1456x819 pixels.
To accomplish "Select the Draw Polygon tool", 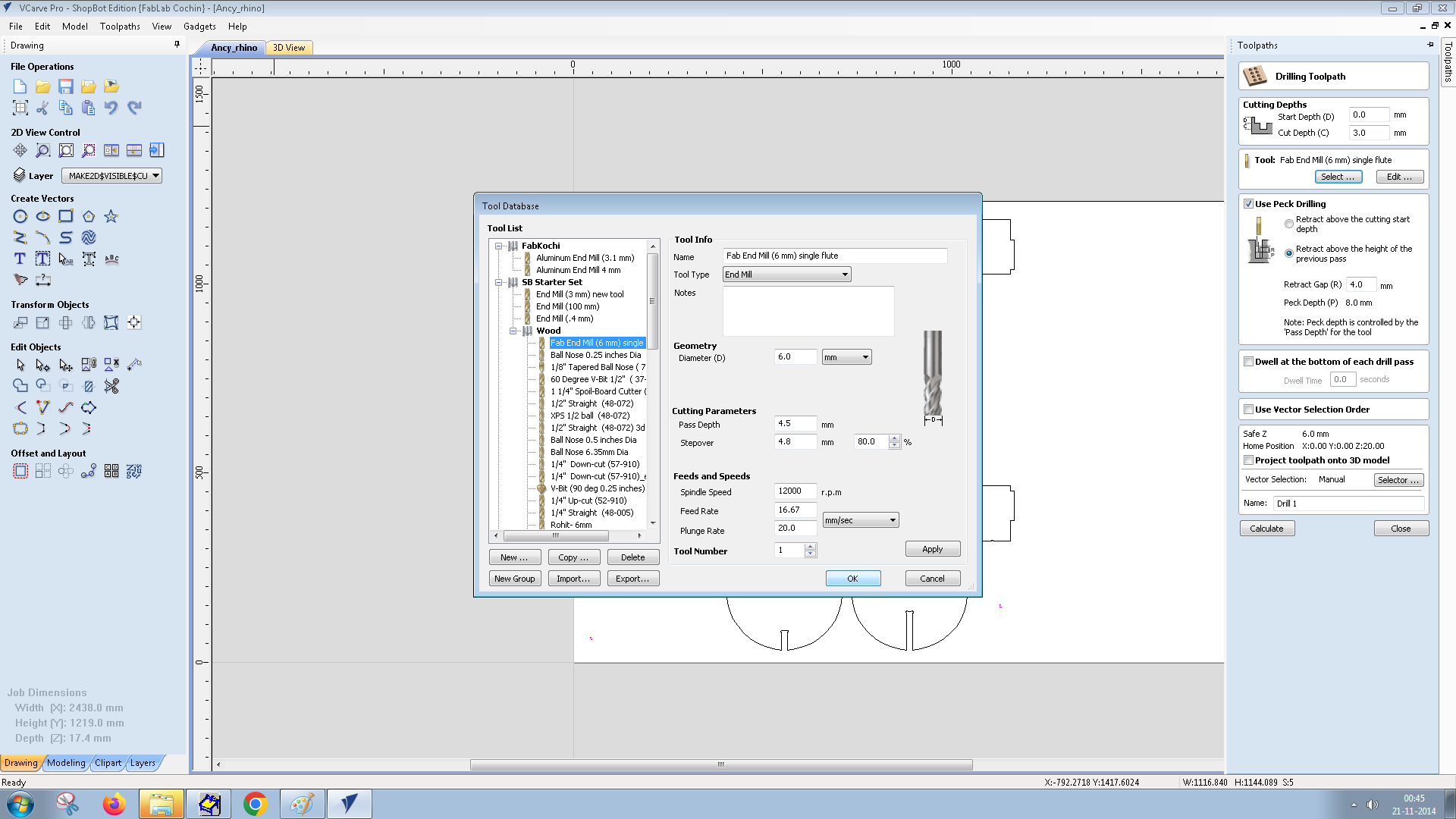I will tap(89, 216).
